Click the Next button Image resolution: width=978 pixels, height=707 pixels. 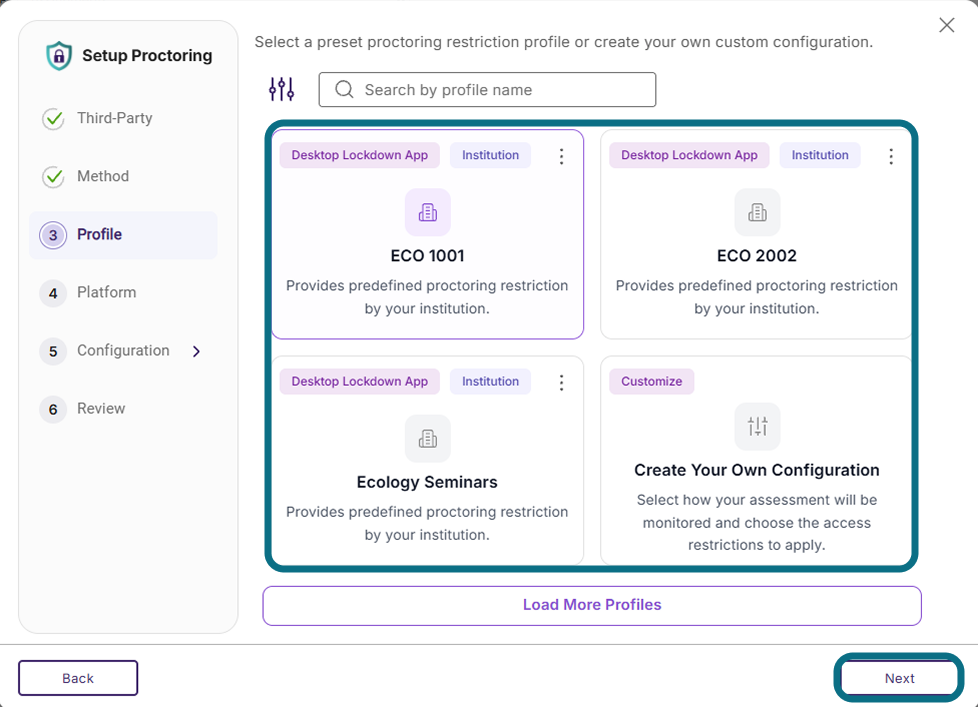[x=899, y=678]
